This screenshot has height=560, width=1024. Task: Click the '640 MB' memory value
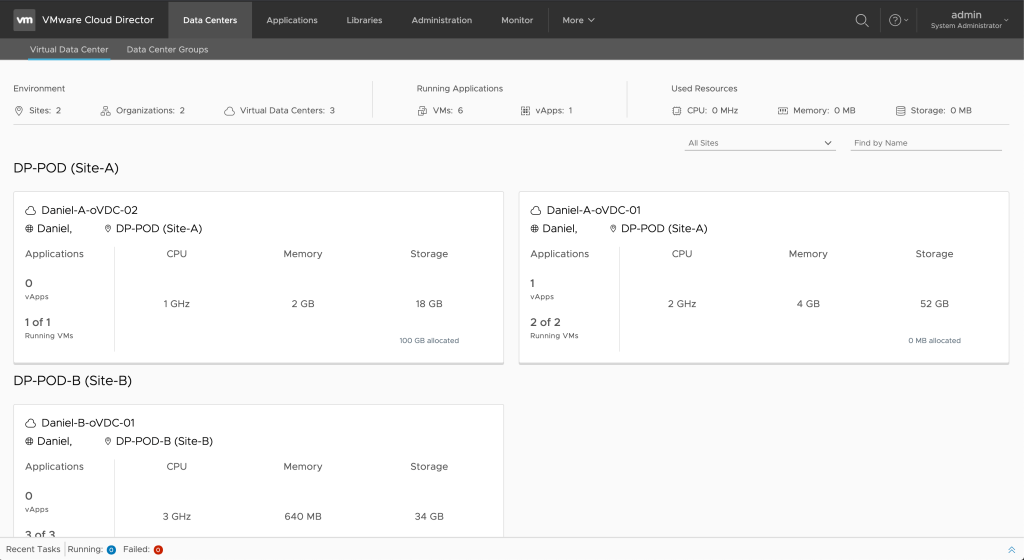pos(303,517)
